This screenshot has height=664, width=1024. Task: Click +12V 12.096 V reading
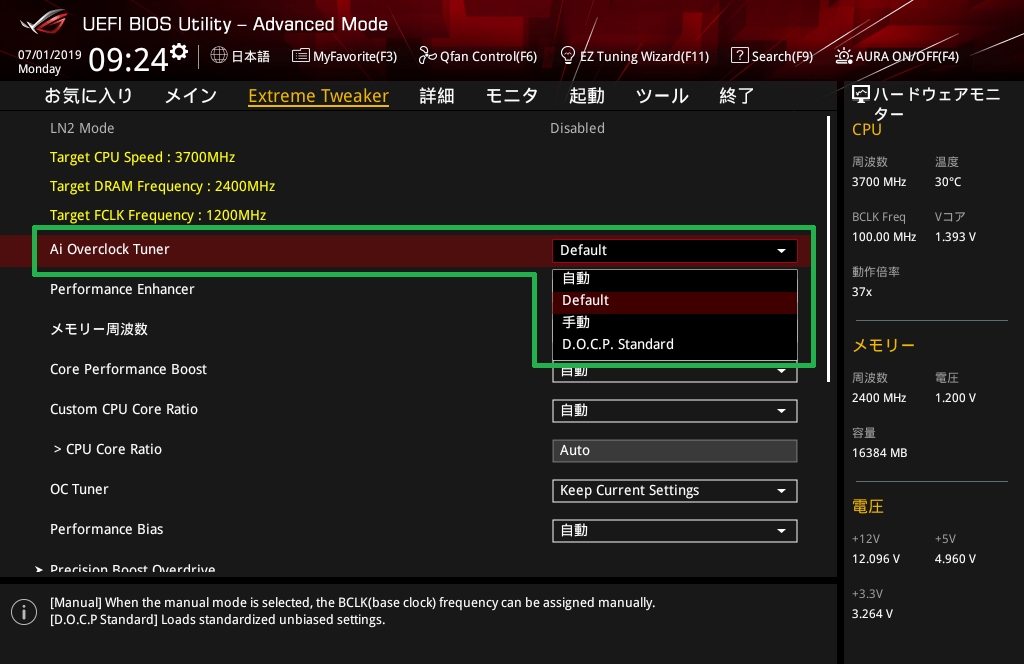(x=876, y=560)
